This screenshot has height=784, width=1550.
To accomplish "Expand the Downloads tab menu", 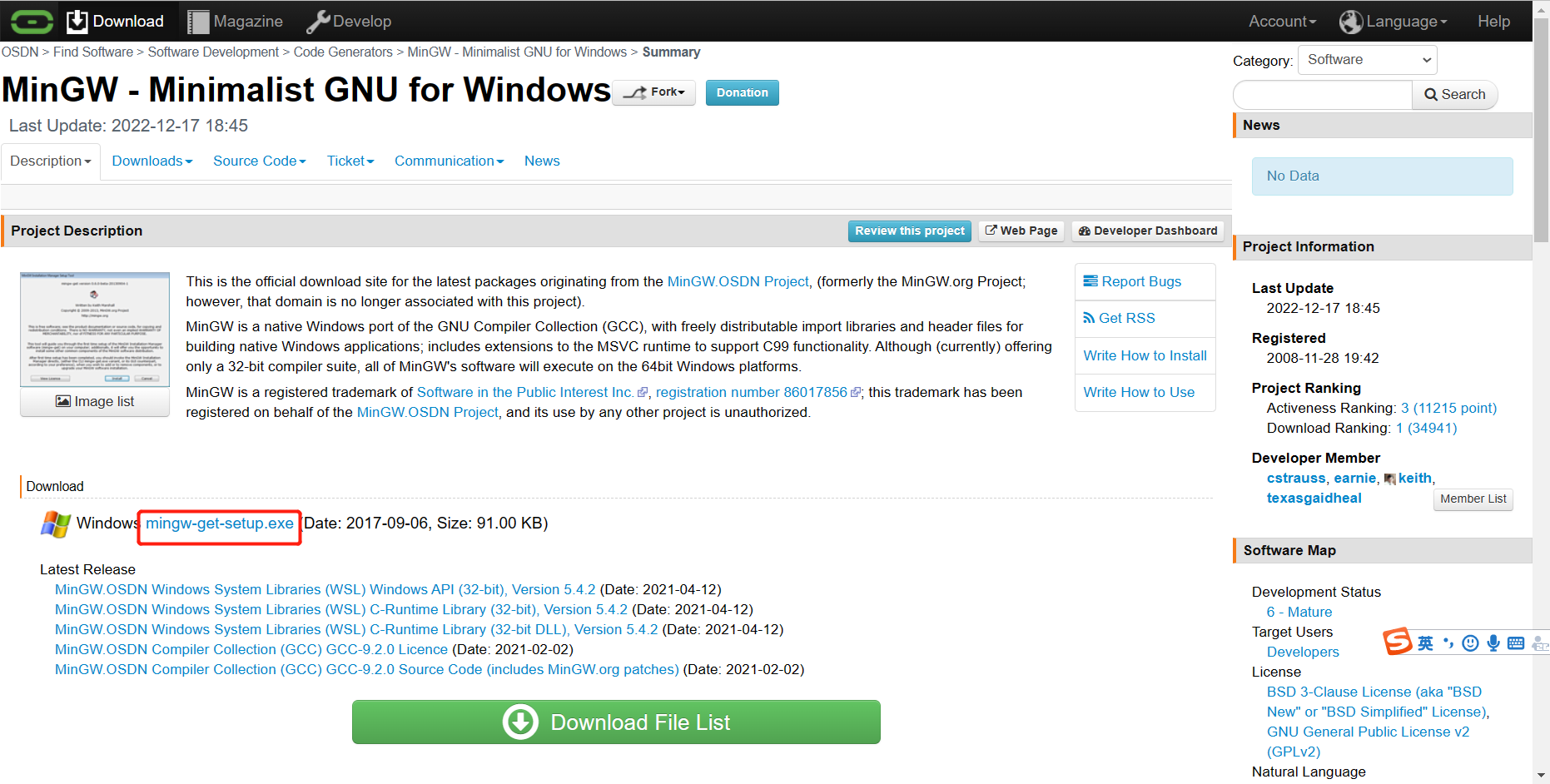I will click(152, 161).
